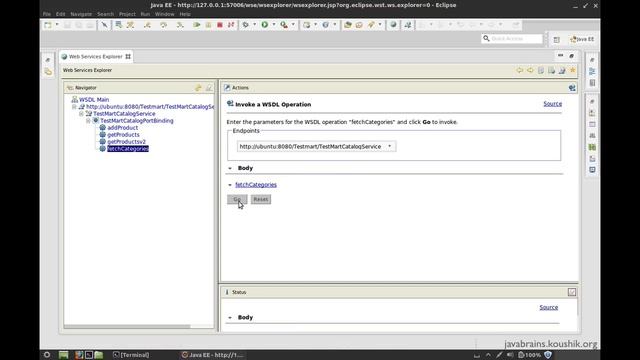Click the volume icon in system tray

pyautogui.click(x=510, y=355)
